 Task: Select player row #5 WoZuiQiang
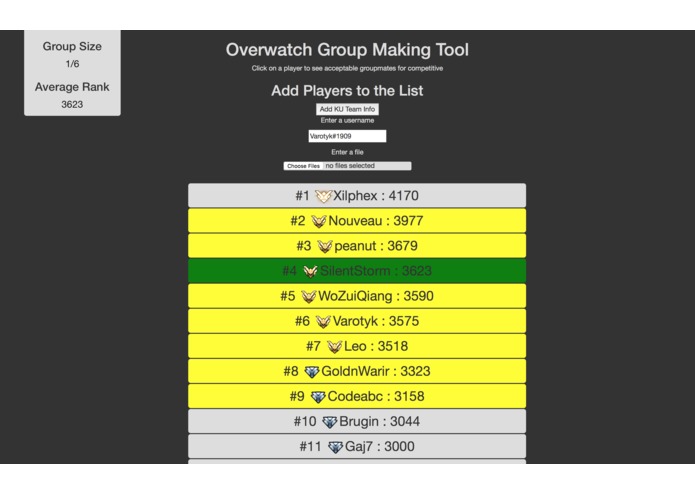(357, 296)
